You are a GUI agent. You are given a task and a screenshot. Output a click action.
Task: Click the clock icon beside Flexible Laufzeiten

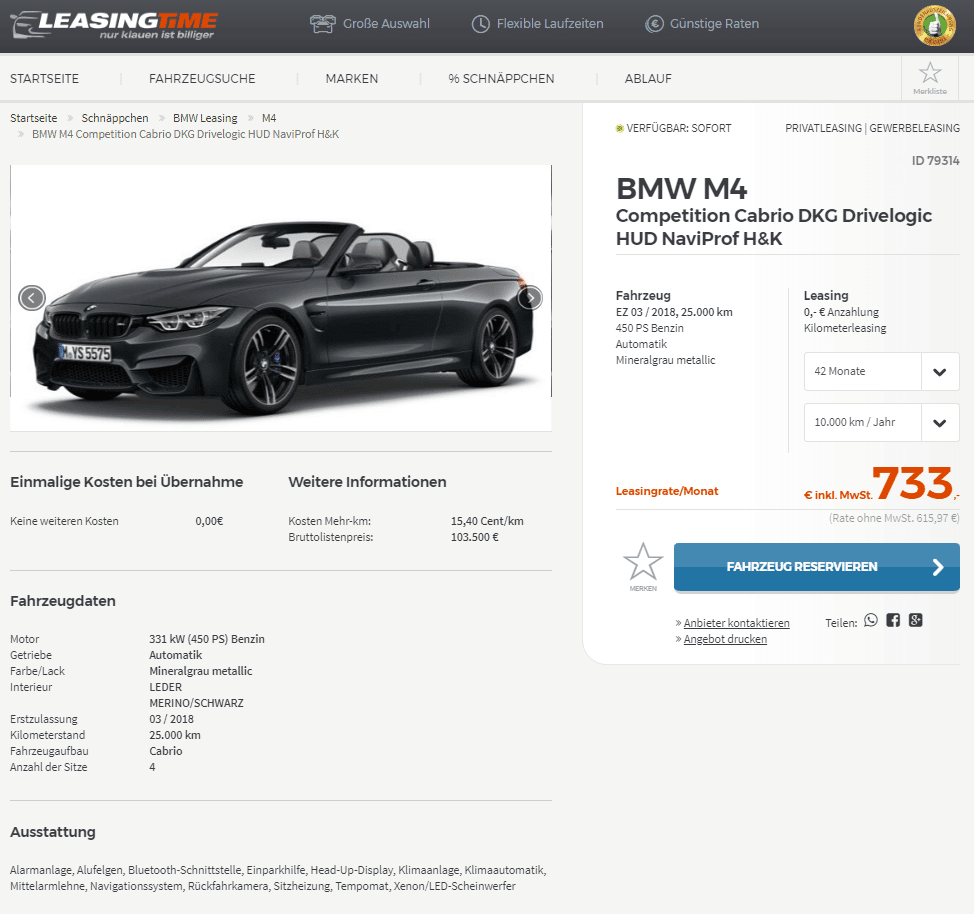480,24
